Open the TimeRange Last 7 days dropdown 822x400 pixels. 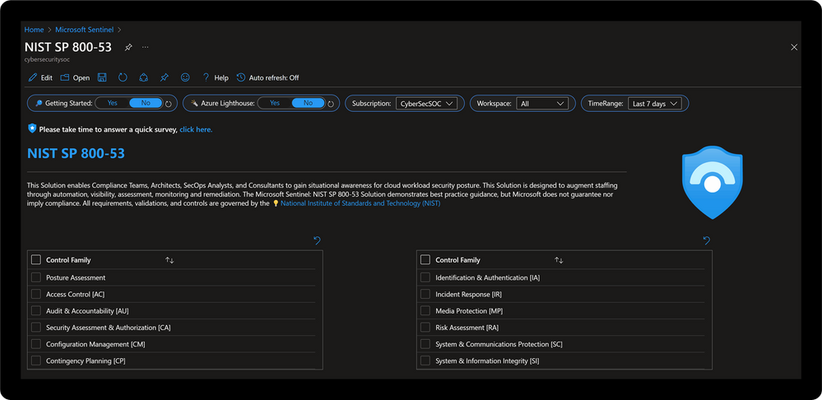pos(654,104)
